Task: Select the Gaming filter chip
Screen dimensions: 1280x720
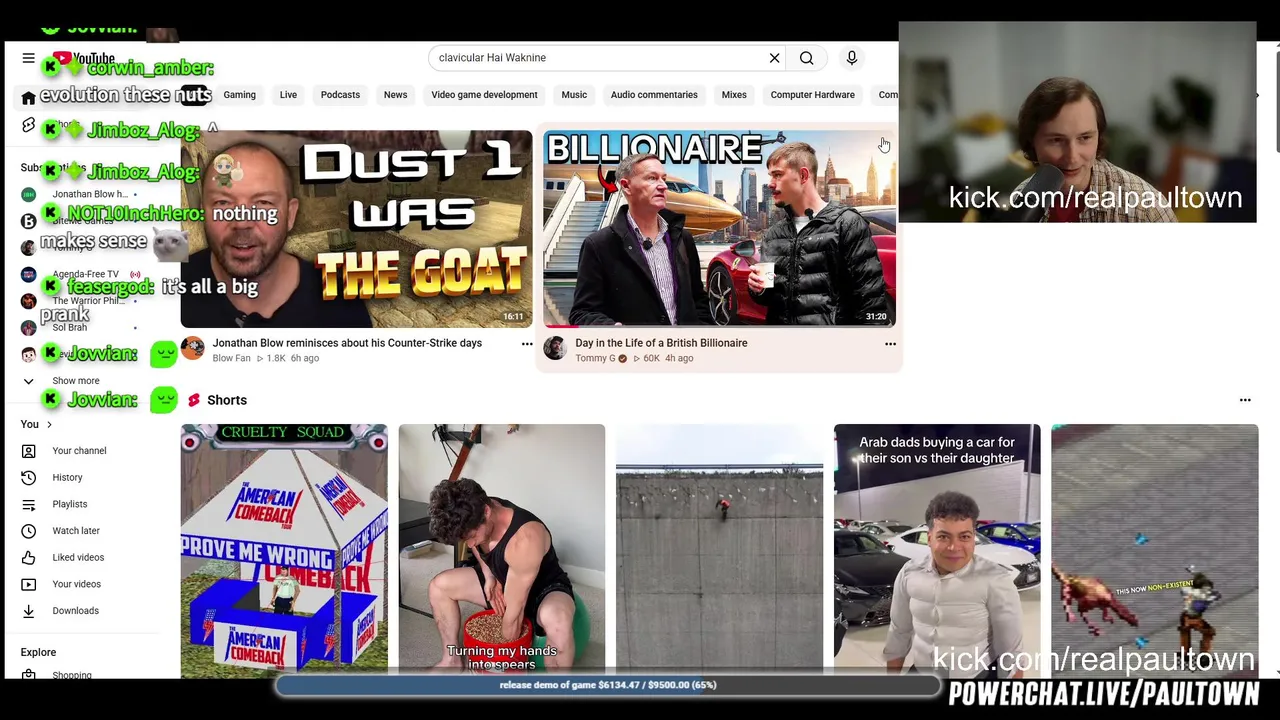Action: (x=239, y=95)
